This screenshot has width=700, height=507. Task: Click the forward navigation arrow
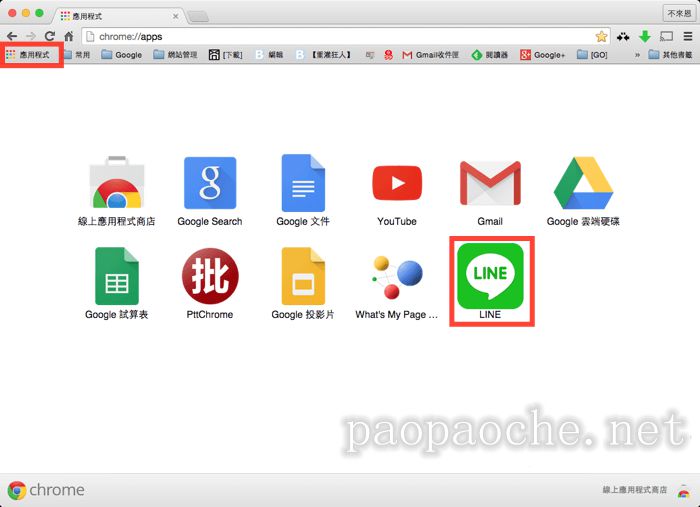coord(31,36)
